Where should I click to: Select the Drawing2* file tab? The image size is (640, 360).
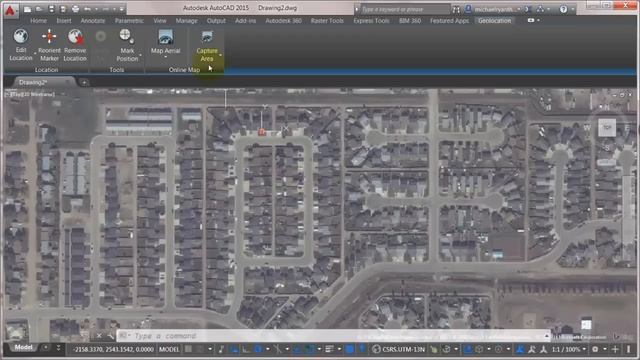click(33, 82)
